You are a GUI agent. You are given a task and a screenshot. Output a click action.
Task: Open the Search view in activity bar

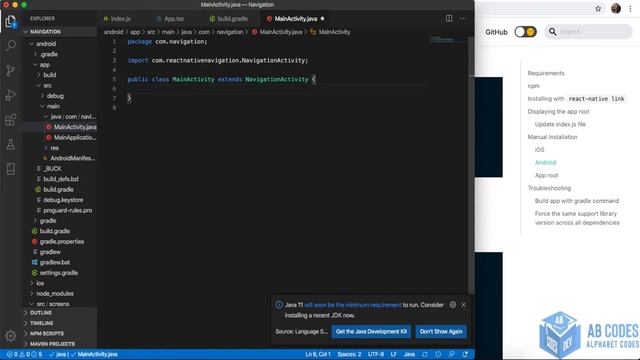coord(11,45)
